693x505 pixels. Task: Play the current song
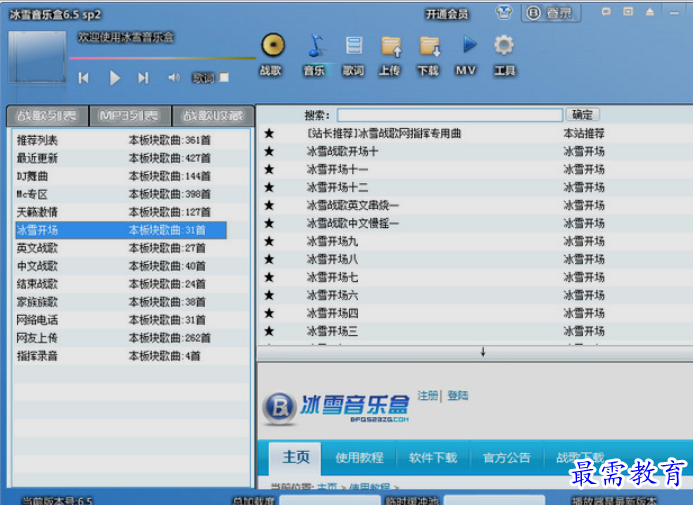[114, 78]
